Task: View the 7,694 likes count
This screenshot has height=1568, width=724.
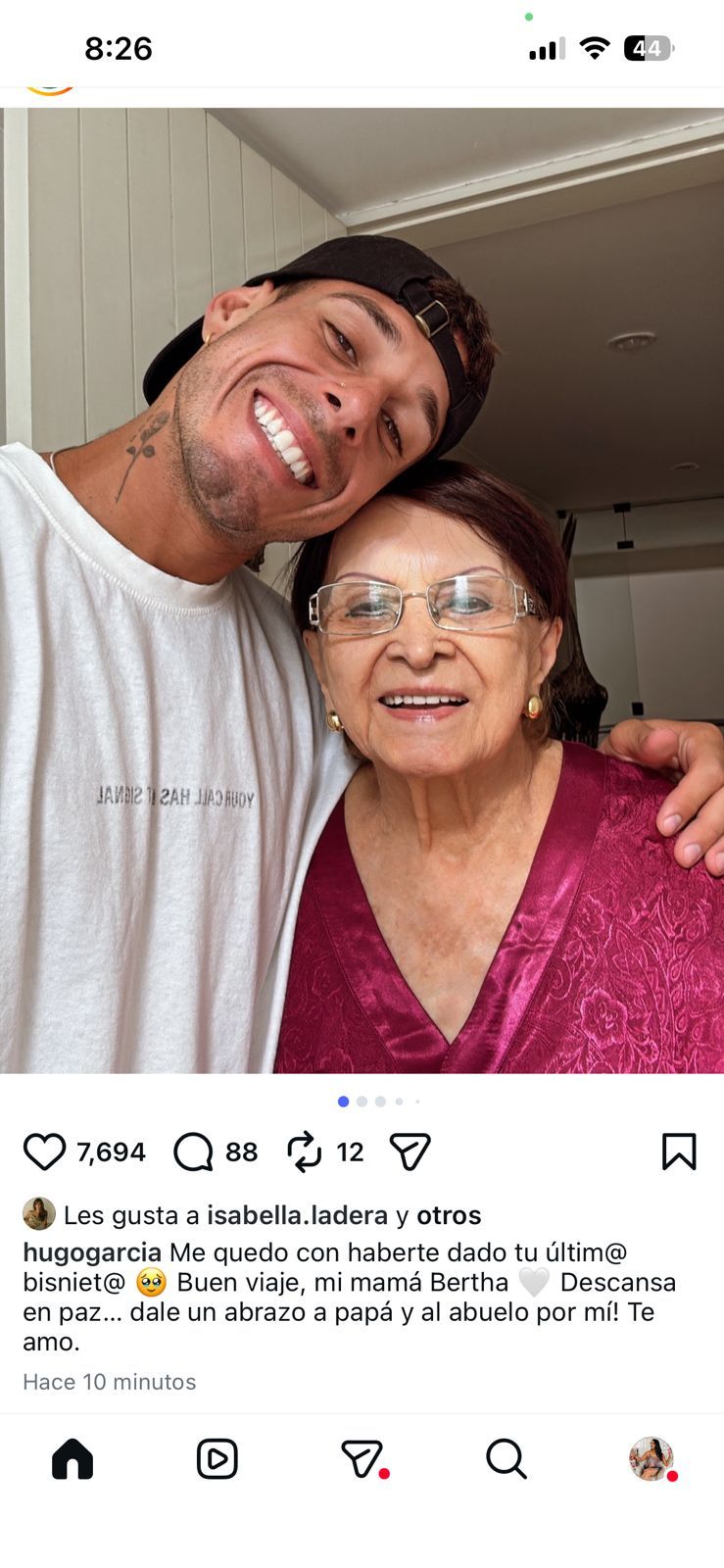Action: click(111, 1151)
